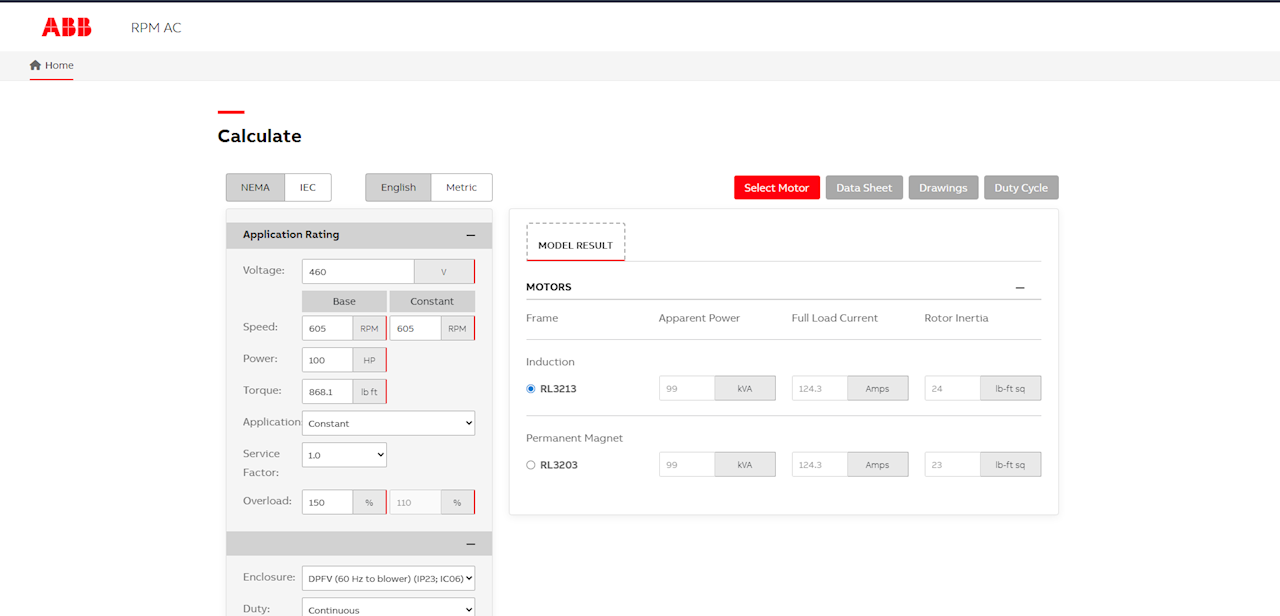
Task: Click the ABB logo
Action: coord(66,27)
